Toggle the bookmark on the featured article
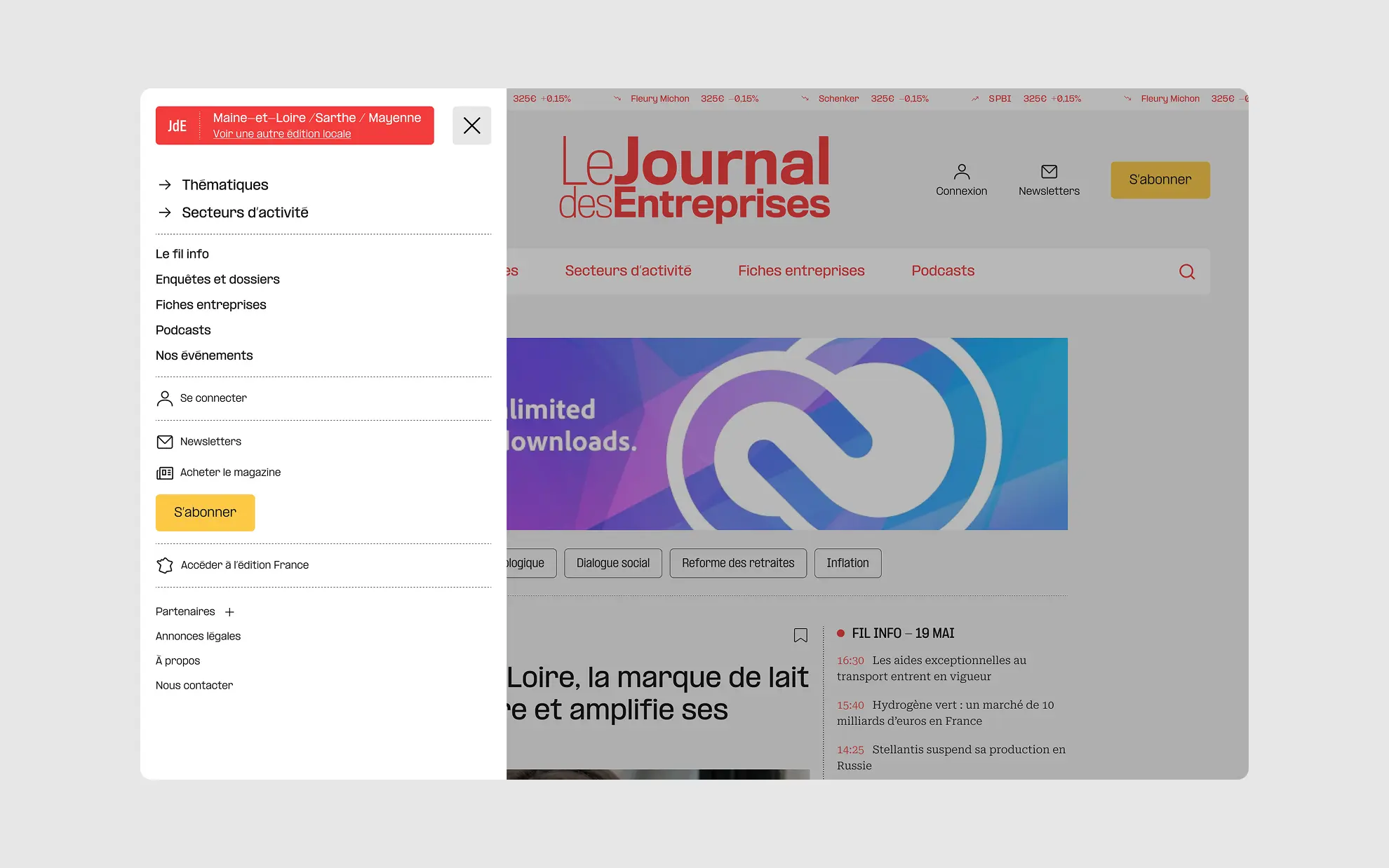Viewport: 1389px width, 868px height. pos(800,635)
